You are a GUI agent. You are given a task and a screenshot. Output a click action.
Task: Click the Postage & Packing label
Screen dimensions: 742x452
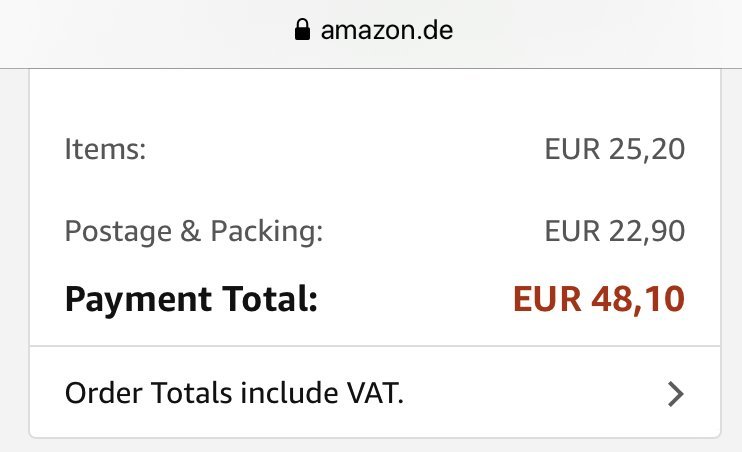point(194,232)
